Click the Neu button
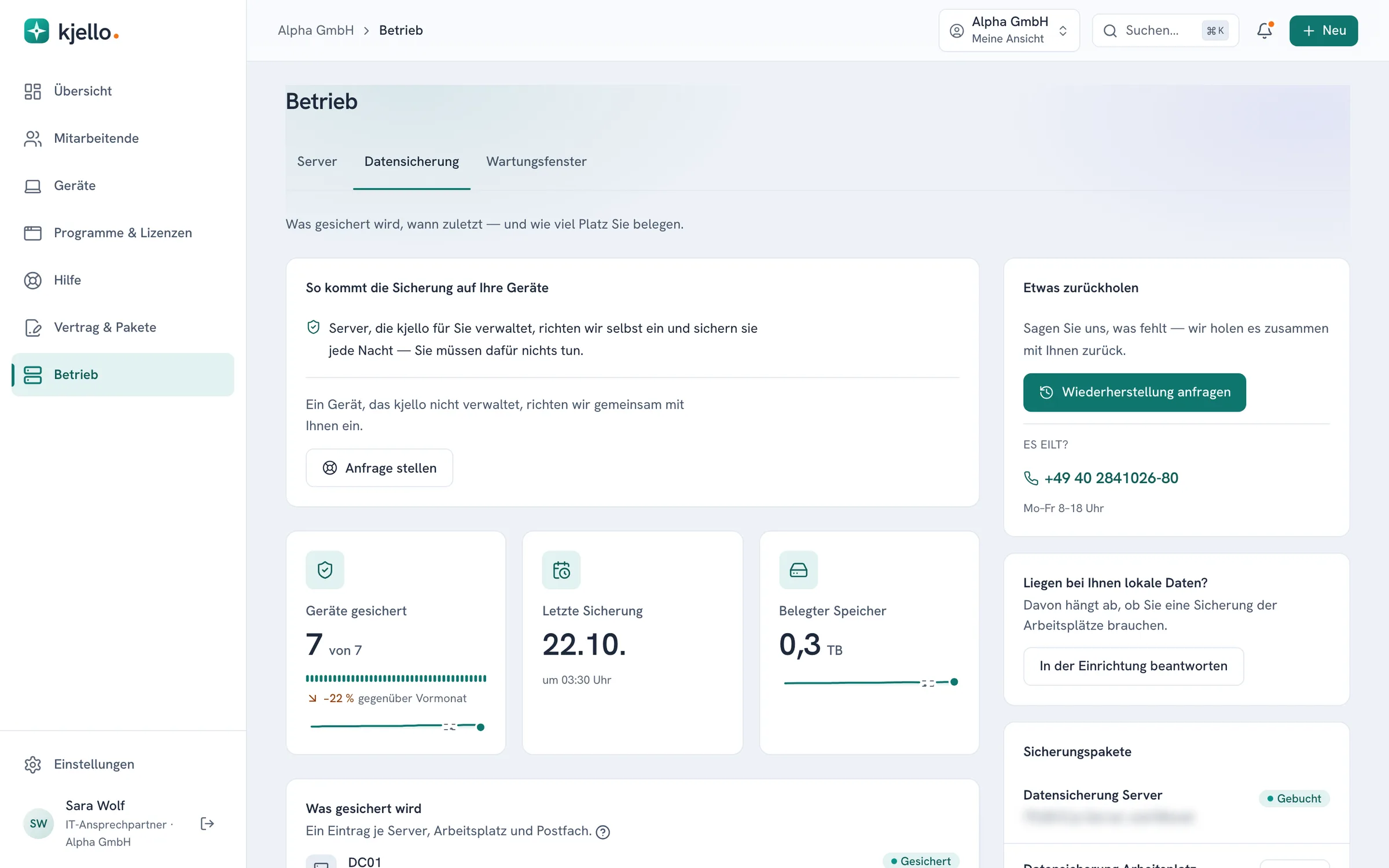1389x868 pixels. pyautogui.click(x=1323, y=30)
